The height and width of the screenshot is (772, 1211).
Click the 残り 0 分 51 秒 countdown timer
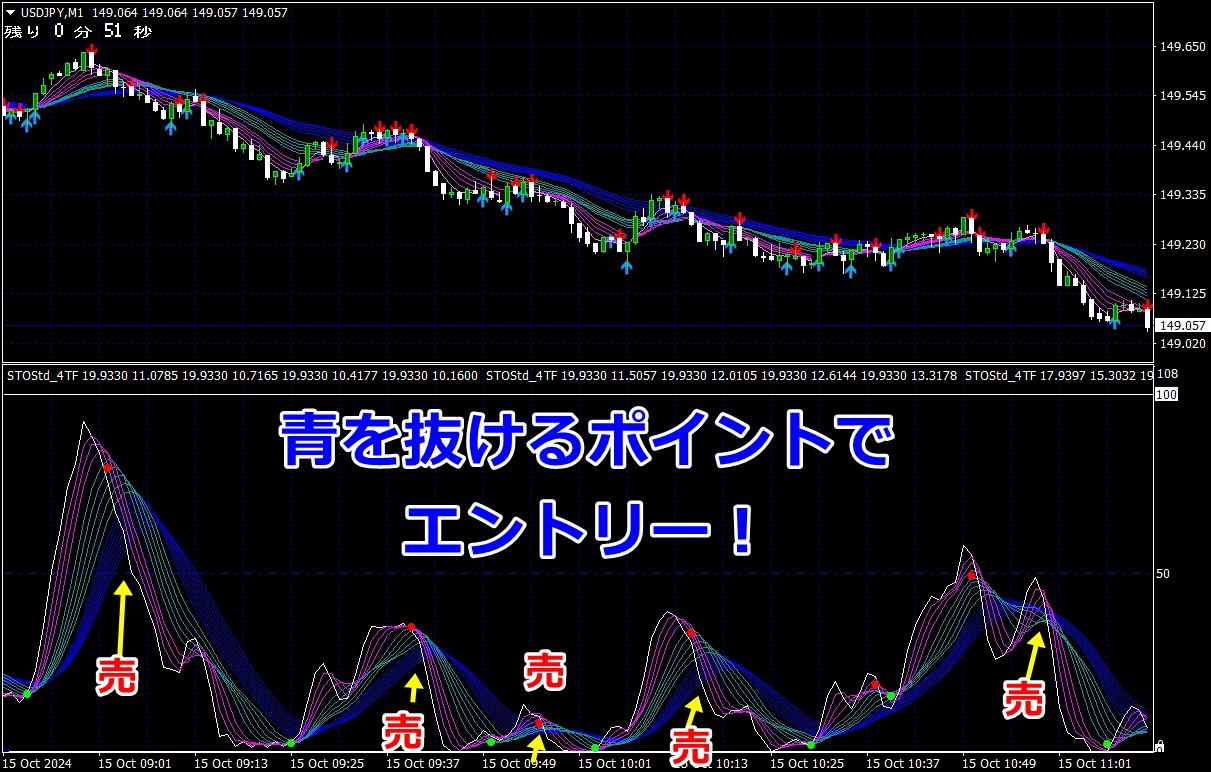pos(78,32)
